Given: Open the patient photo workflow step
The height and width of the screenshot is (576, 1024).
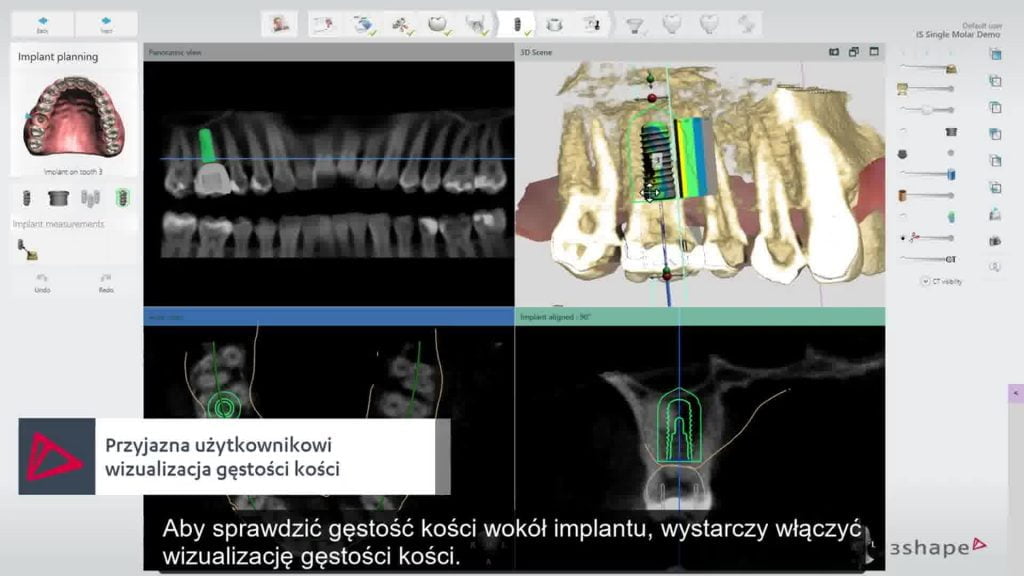Looking at the screenshot, I should pyautogui.click(x=282, y=23).
